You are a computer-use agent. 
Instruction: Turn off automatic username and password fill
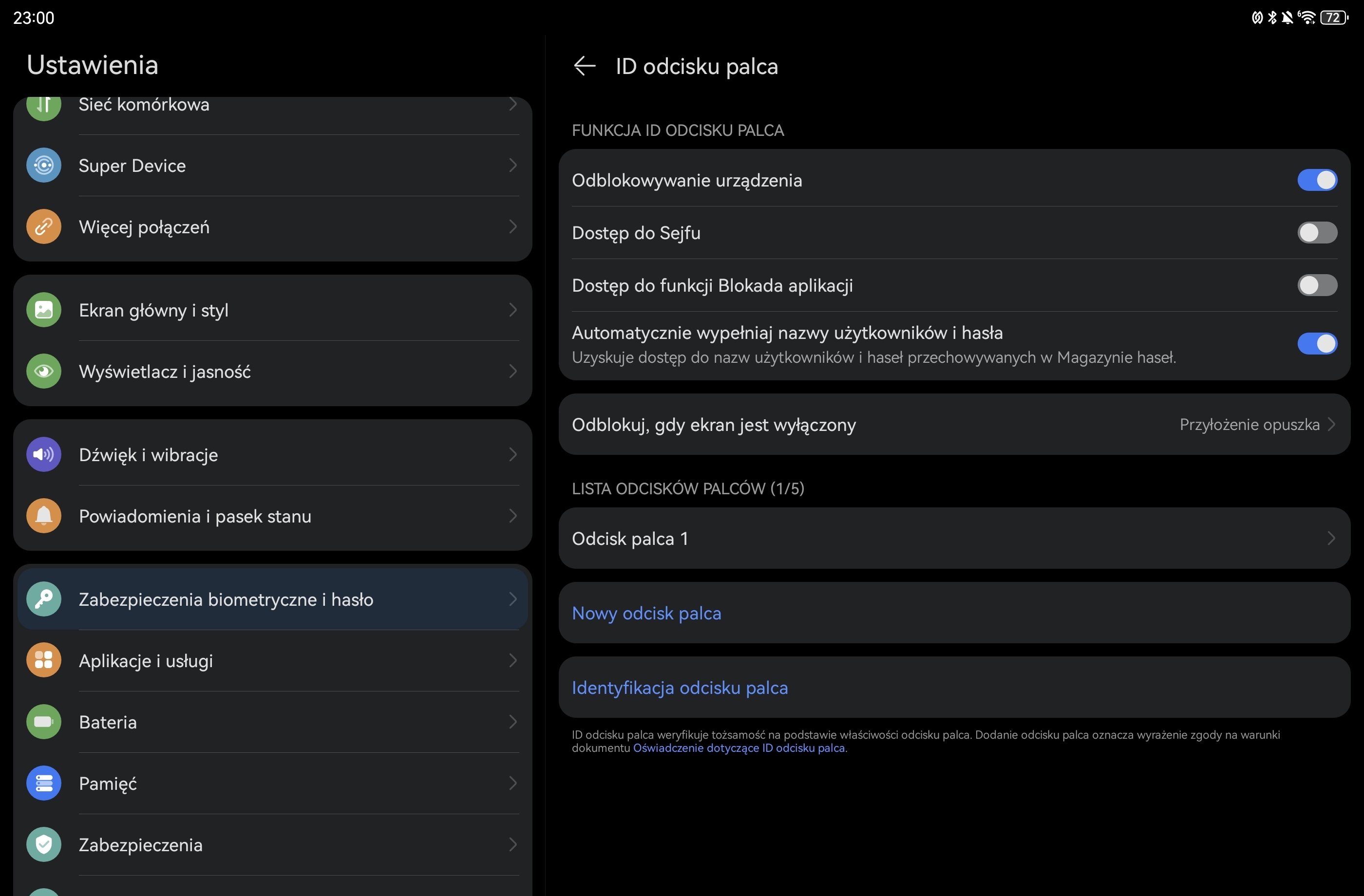coord(1317,344)
